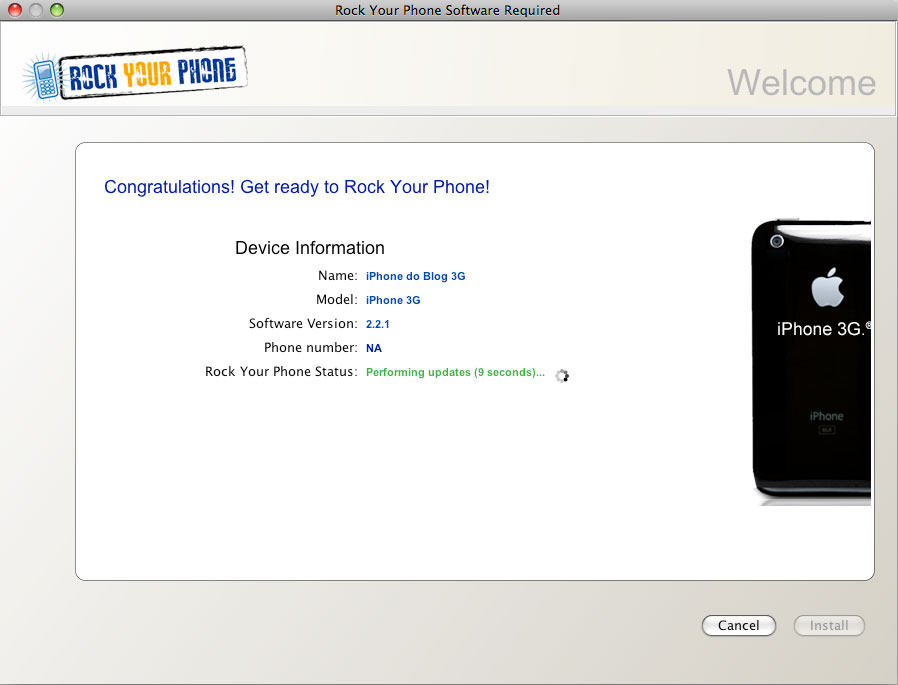Image resolution: width=898 pixels, height=685 pixels.
Task: Click the window title bar text
Action: pos(447,10)
